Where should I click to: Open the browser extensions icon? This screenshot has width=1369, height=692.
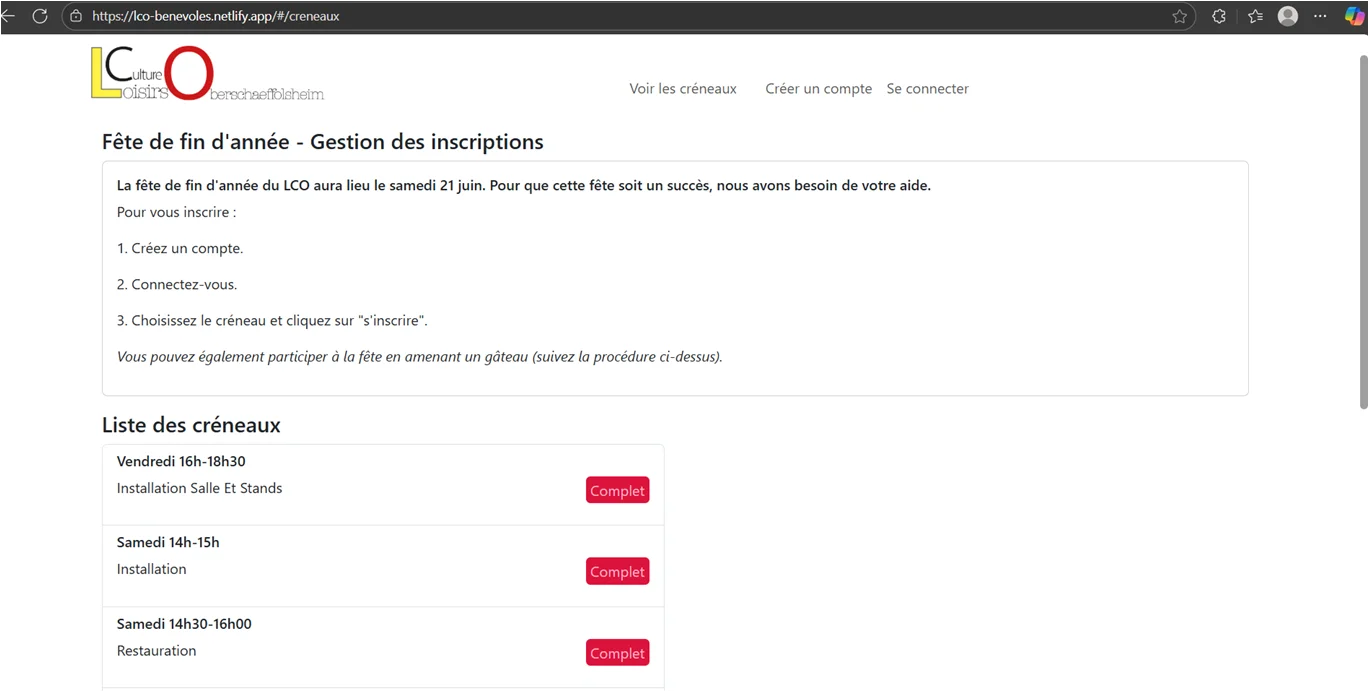pyautogui.click(x=1218, y=16)
